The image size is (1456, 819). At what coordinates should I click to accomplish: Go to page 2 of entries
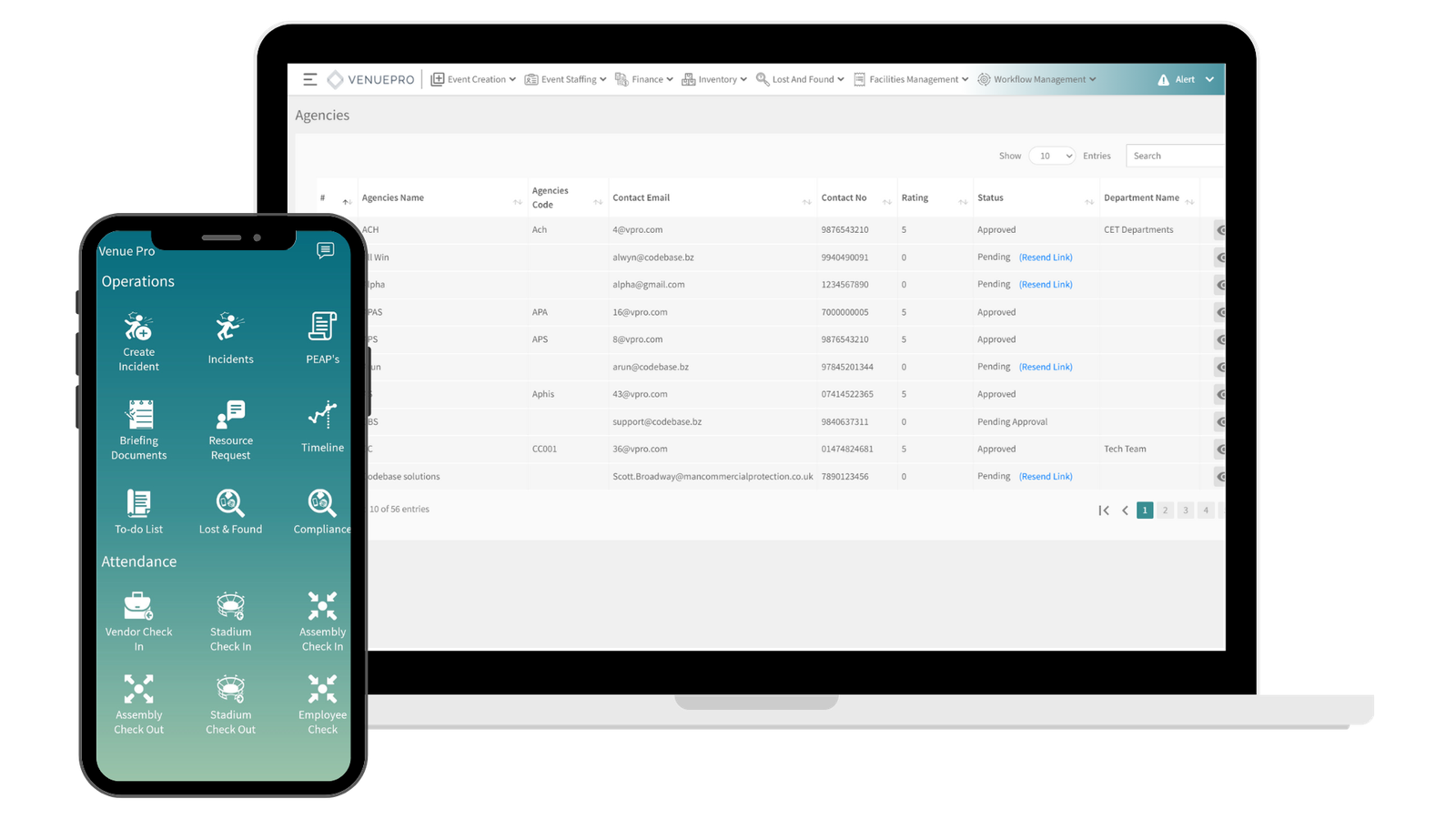[1165, 511]
